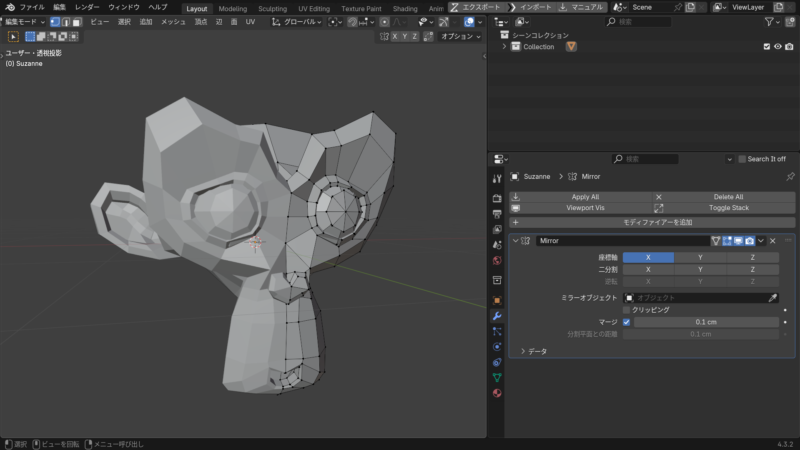Open Modifiers wrench properties tab
800x450 pixels.
[497, 316]
